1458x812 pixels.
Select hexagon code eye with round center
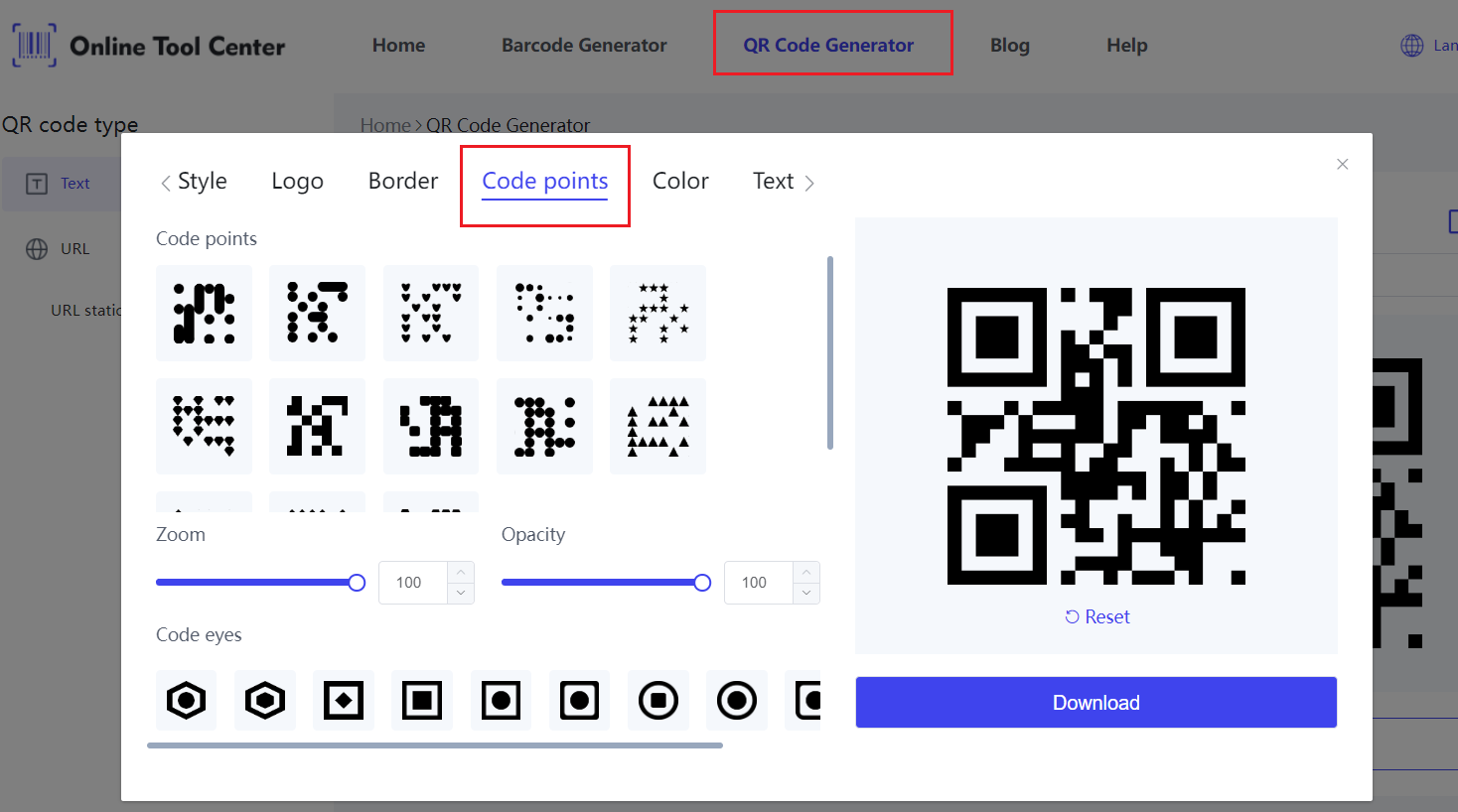pos(186,701)
